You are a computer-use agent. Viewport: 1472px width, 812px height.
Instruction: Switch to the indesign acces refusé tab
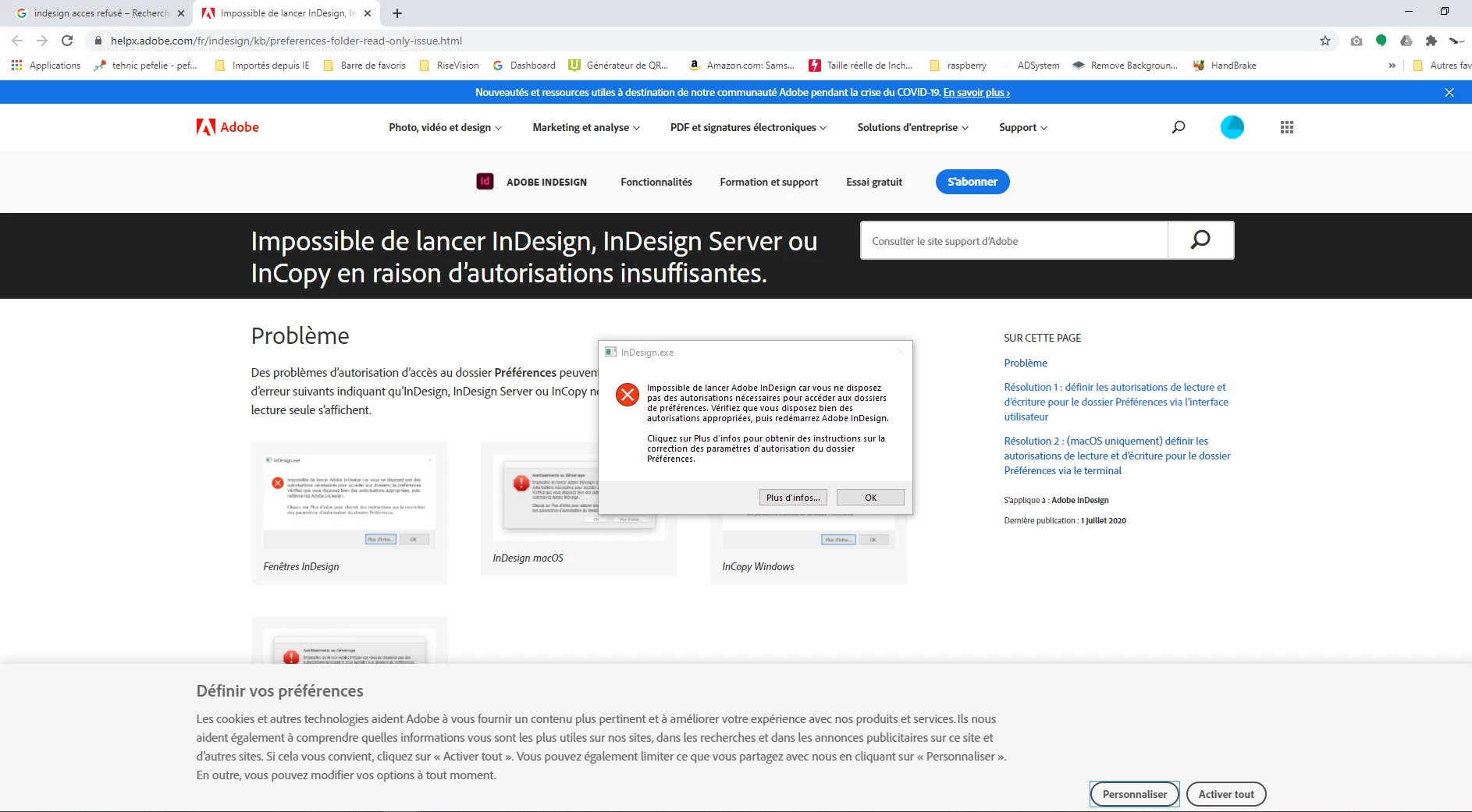(100, 13)
